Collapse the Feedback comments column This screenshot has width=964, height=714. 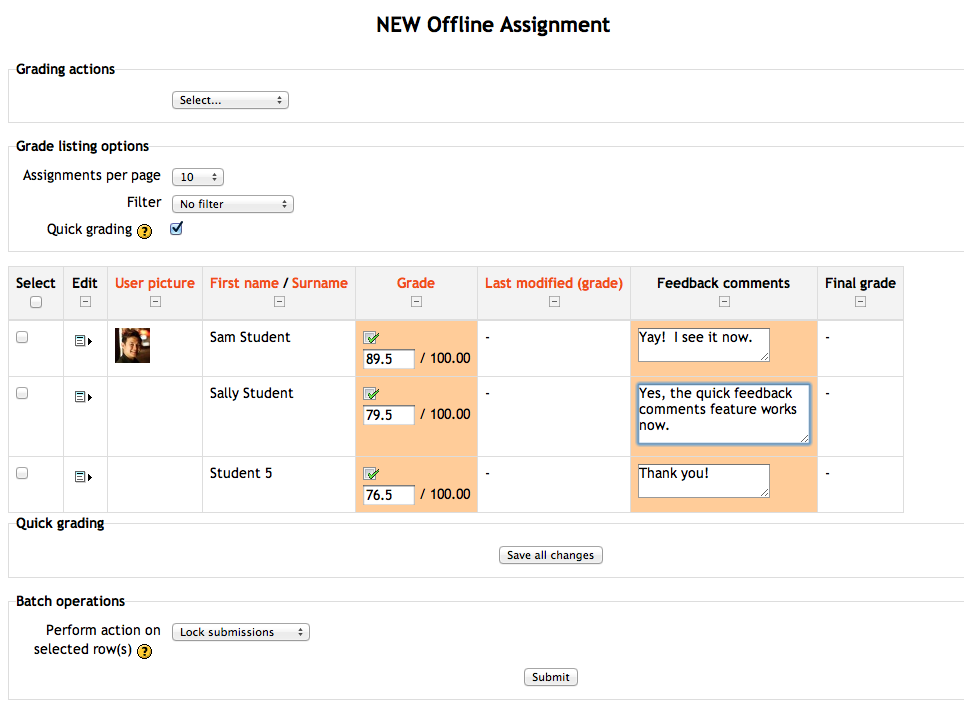[x=724, y=301]
